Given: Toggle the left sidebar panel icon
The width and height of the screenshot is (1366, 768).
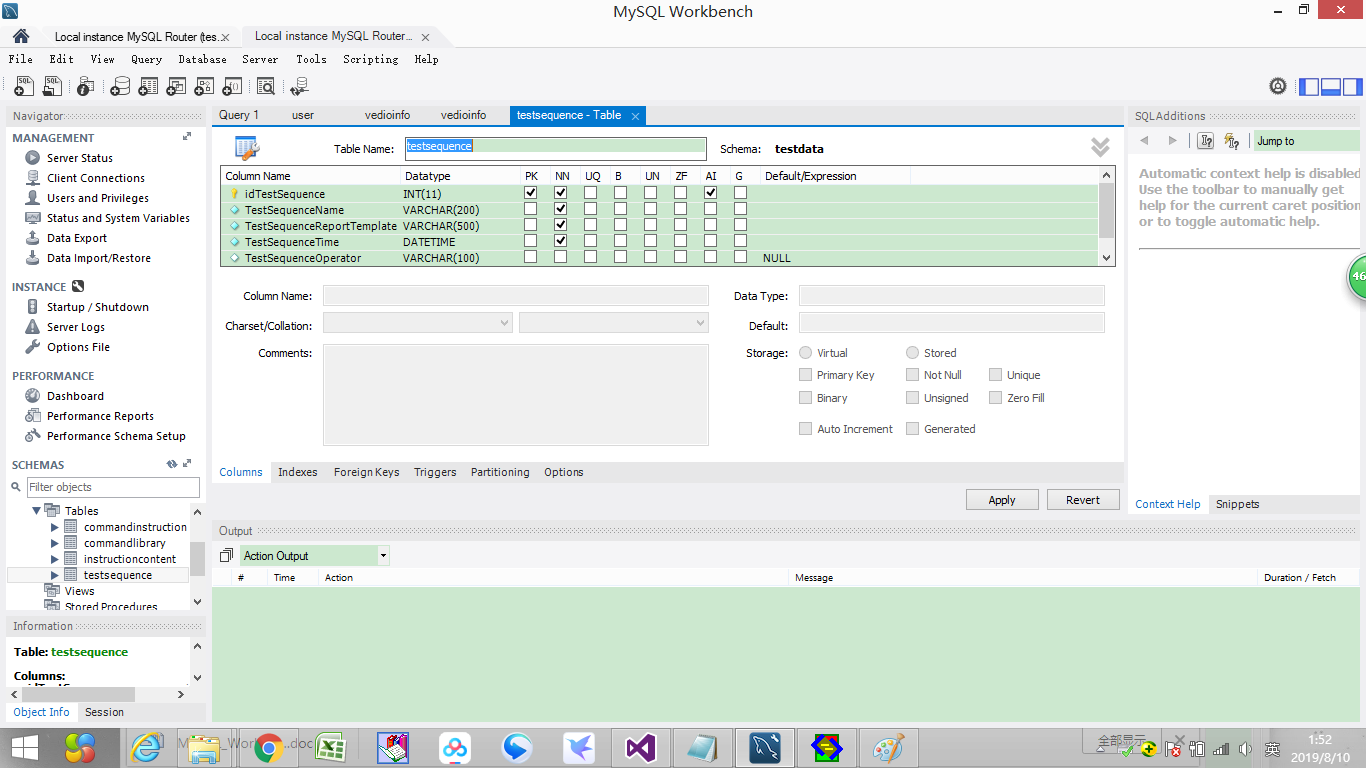Looking at the screenshot, I should click(1309, 86).
